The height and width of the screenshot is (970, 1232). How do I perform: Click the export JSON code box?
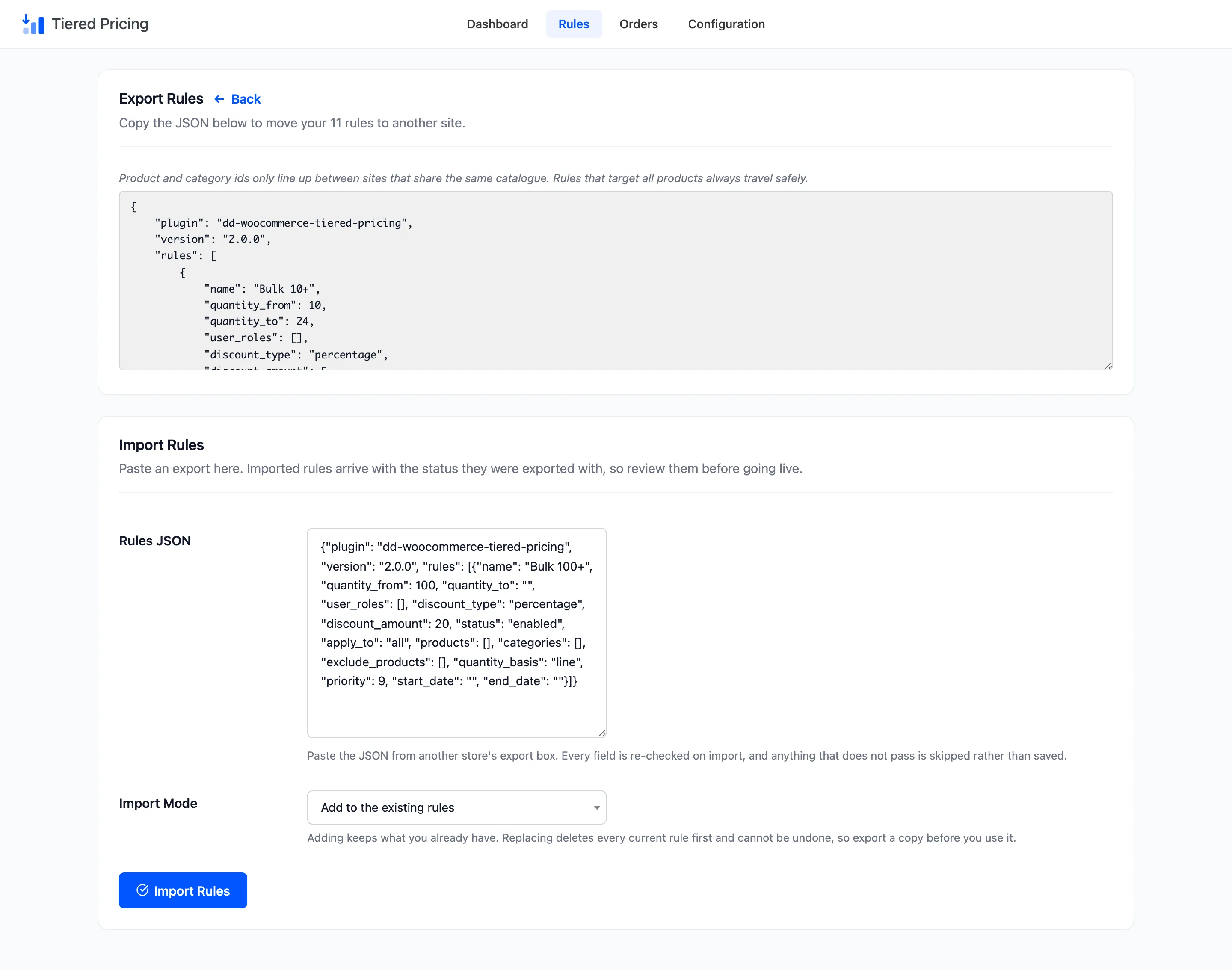[x=616, y=281]
